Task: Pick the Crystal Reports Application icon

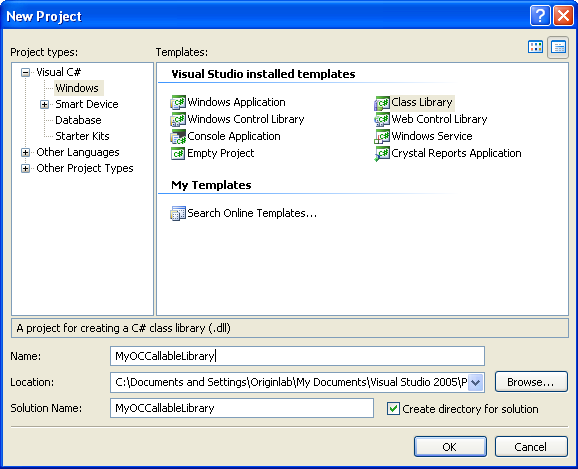Action: pyautogui.click(x=382, y=153)
